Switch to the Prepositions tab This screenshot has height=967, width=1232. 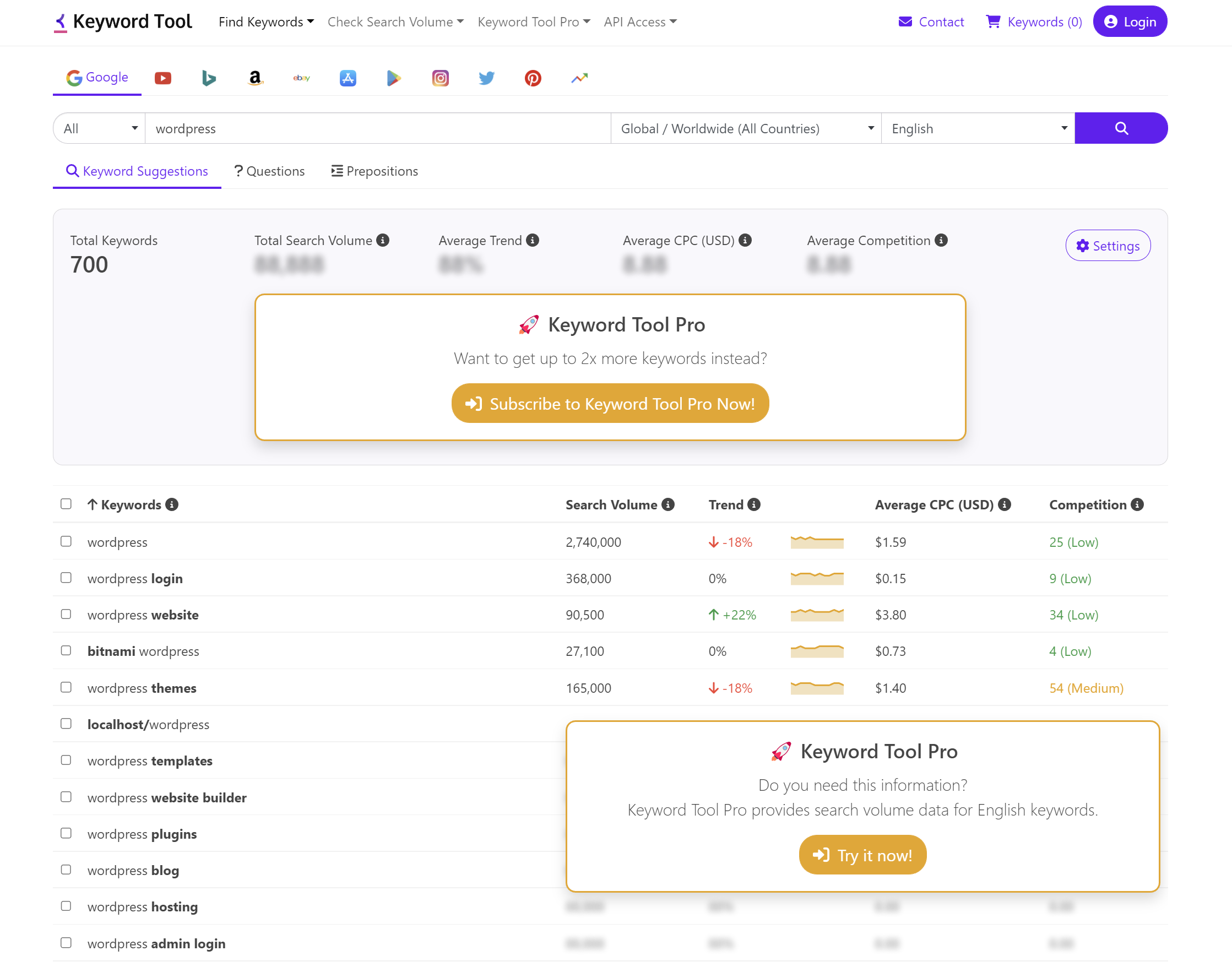(x=375, y=171)
